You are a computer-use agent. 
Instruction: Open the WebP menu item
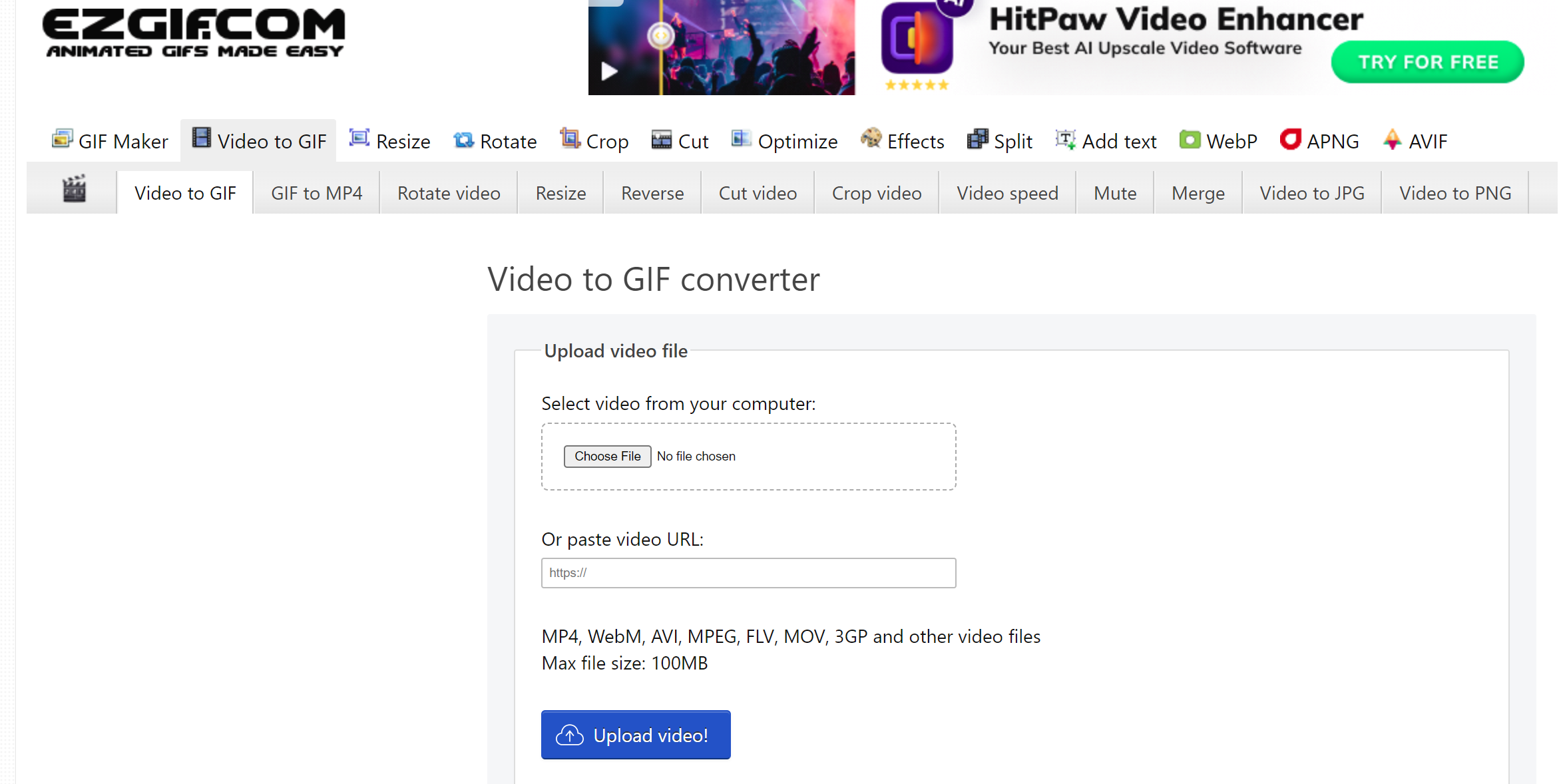point(1219,140)
